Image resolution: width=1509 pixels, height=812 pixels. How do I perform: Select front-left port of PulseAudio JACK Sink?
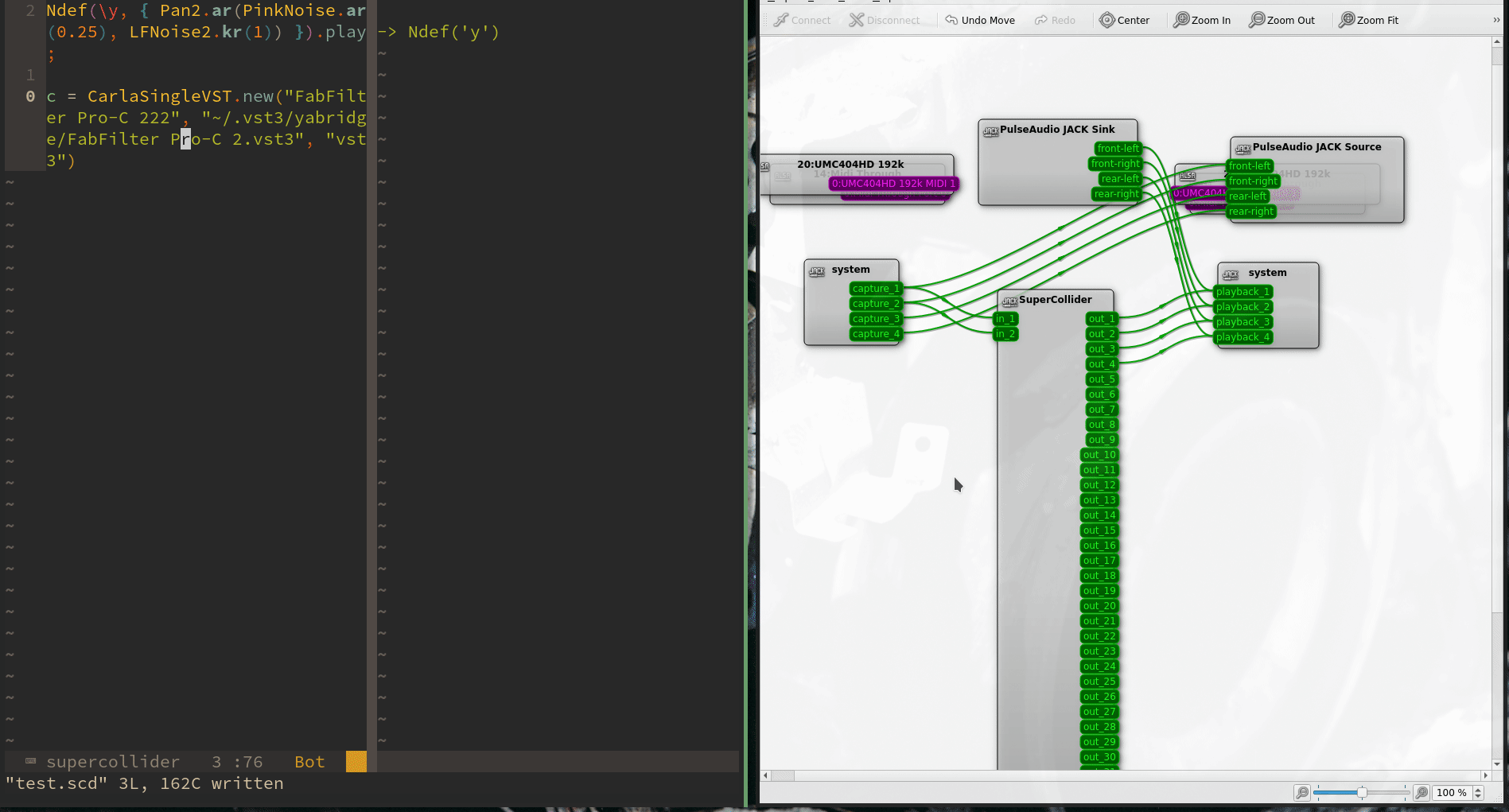click(x=1118, y=149)
